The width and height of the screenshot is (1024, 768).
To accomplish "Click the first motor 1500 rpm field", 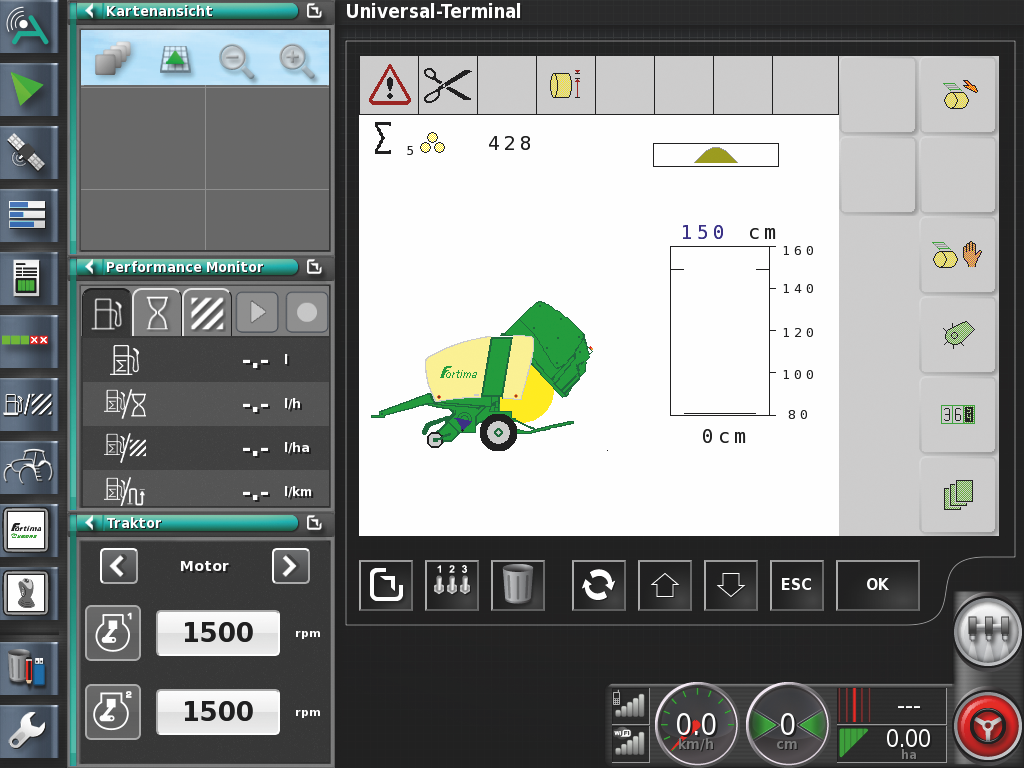I will pyautogui.click(x=218, y=633).
